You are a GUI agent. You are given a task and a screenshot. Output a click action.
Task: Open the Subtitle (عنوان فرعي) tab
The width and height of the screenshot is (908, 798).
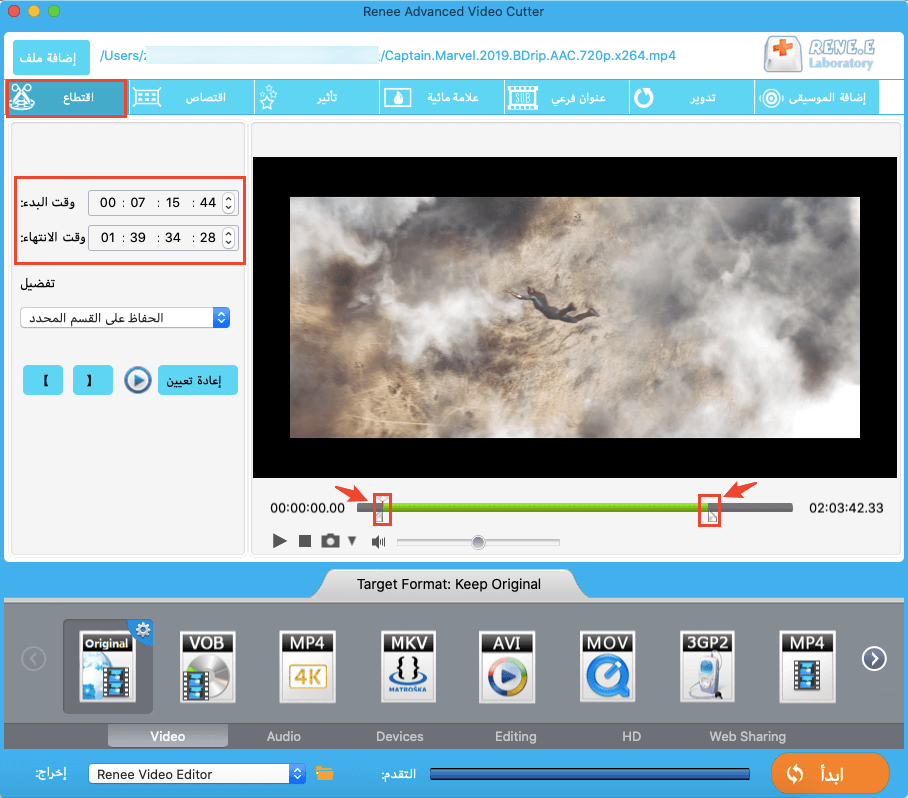click(x=567, y=97)
